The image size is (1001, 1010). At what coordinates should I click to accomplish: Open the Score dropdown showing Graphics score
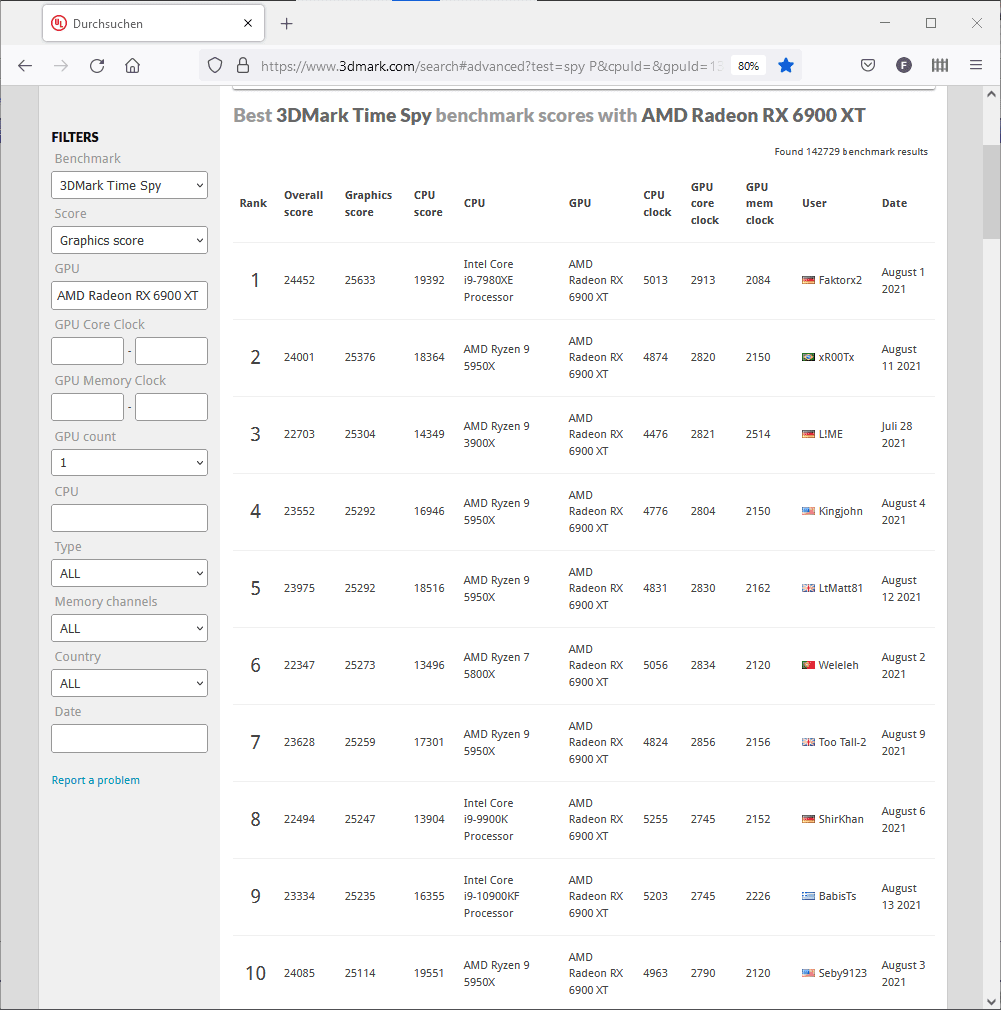tap(129, 240)
